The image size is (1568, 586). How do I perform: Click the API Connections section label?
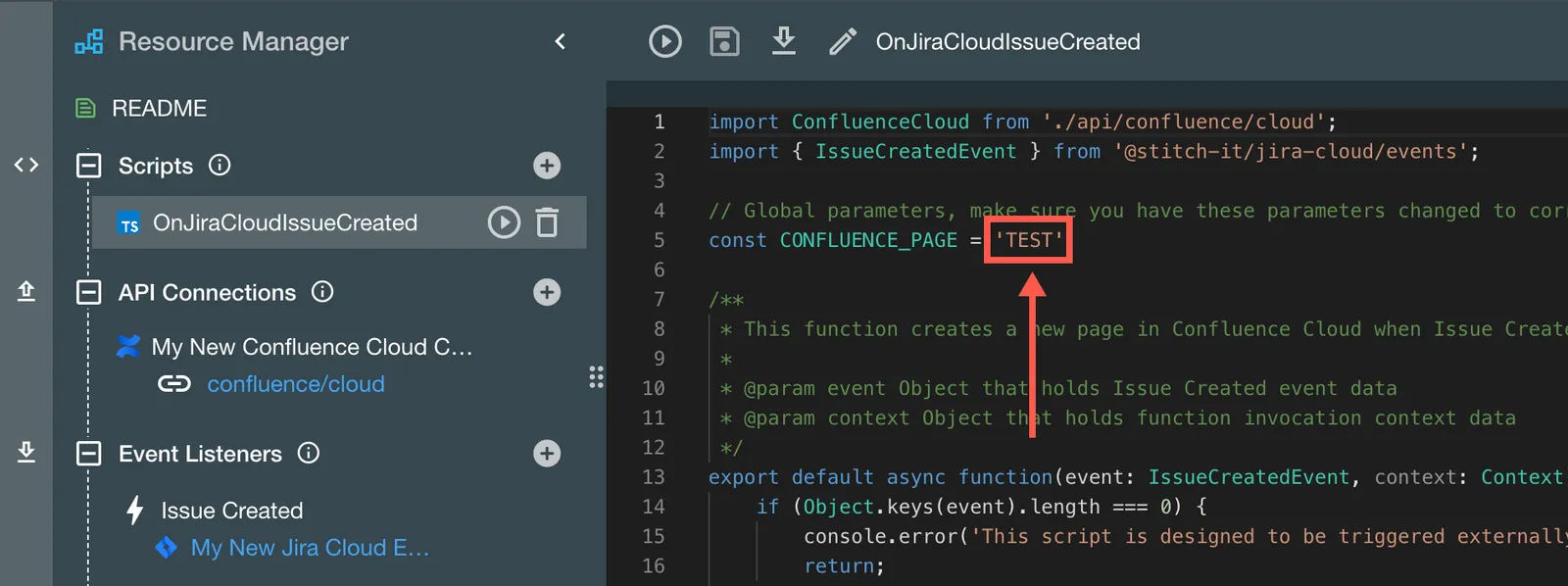click(207, 292)
